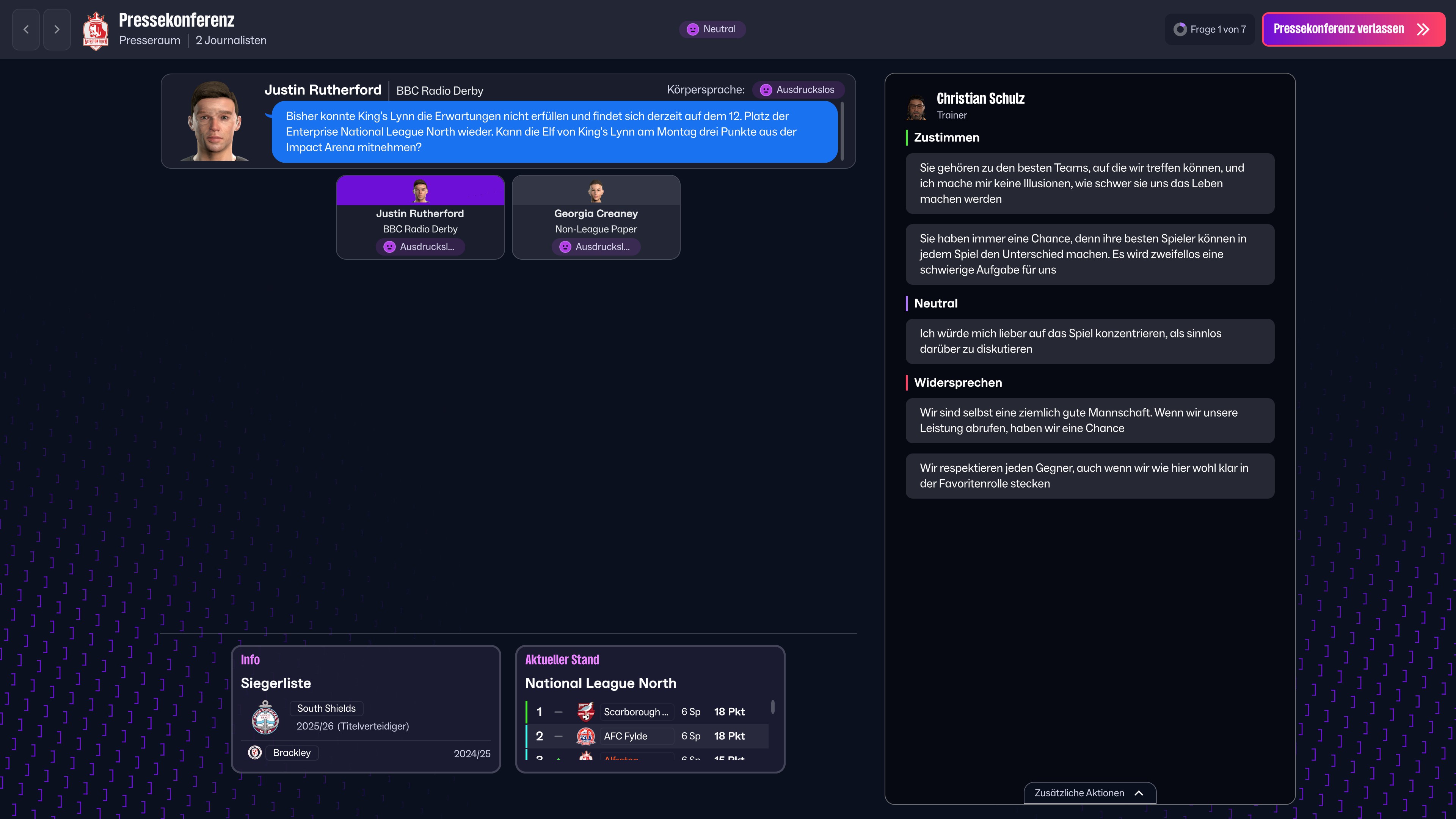1456x819 pixels.
Task: Click the Scarborough team crest in standings
Action: click(x=585, y=712)
